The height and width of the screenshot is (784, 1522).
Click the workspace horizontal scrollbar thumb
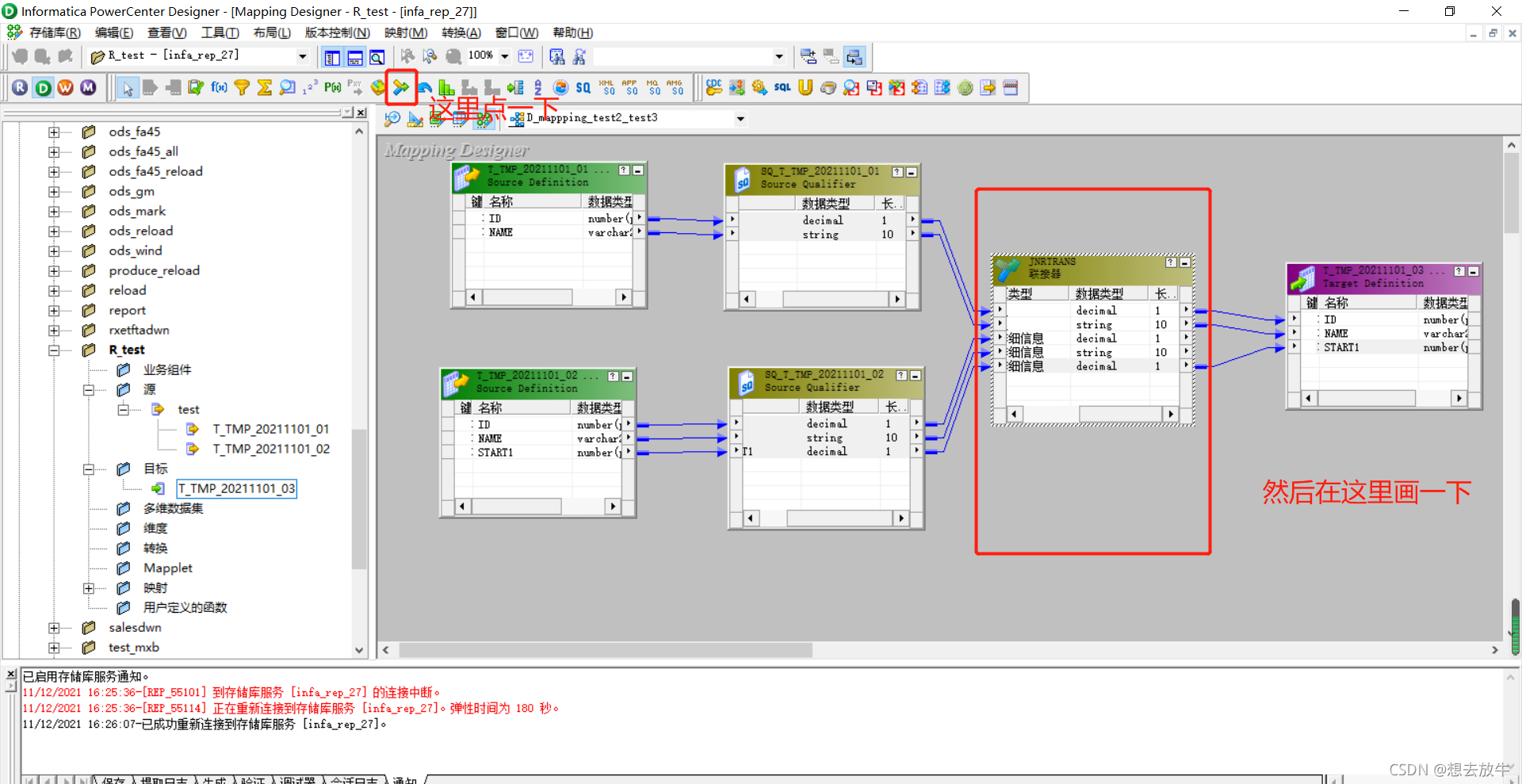coord(606,650)
